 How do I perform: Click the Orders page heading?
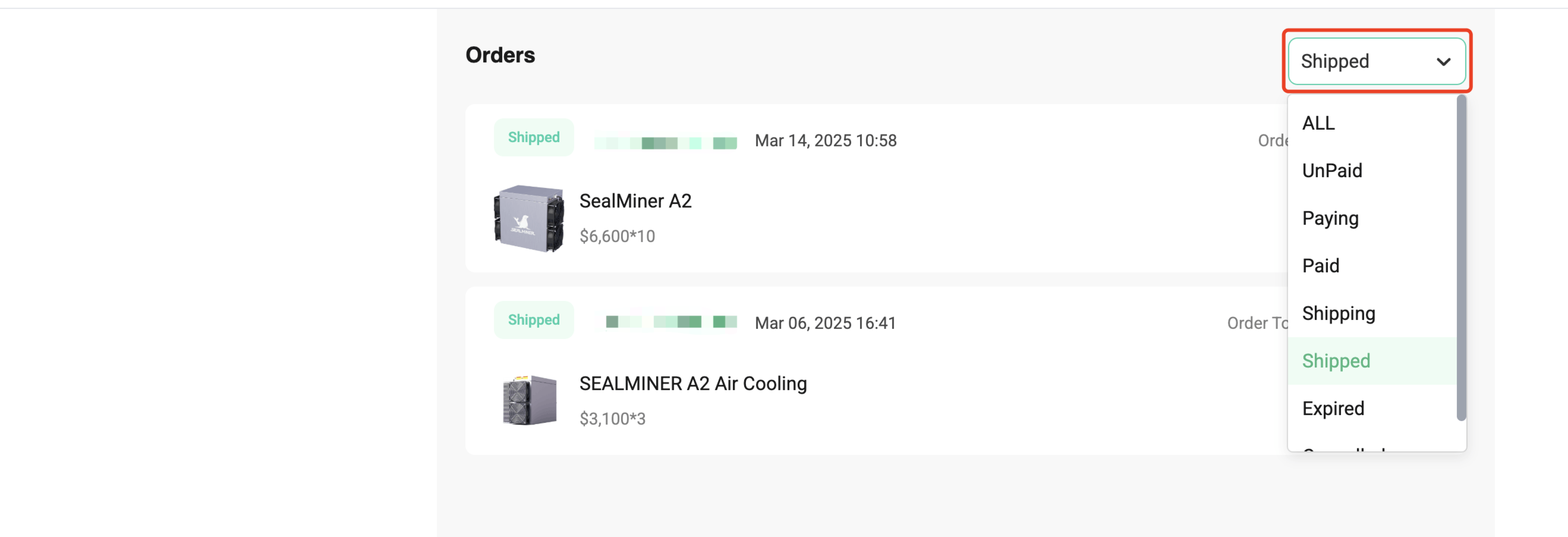pyautogui.click(x=500, y=55)
